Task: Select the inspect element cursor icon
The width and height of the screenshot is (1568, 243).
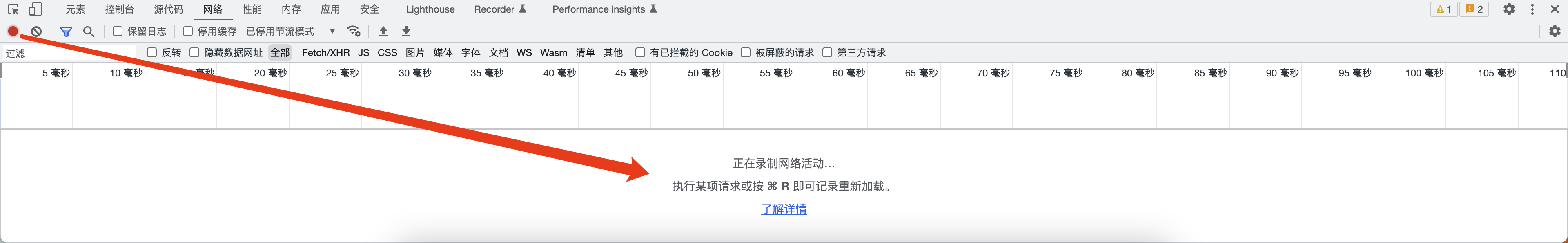Action: 13,9
